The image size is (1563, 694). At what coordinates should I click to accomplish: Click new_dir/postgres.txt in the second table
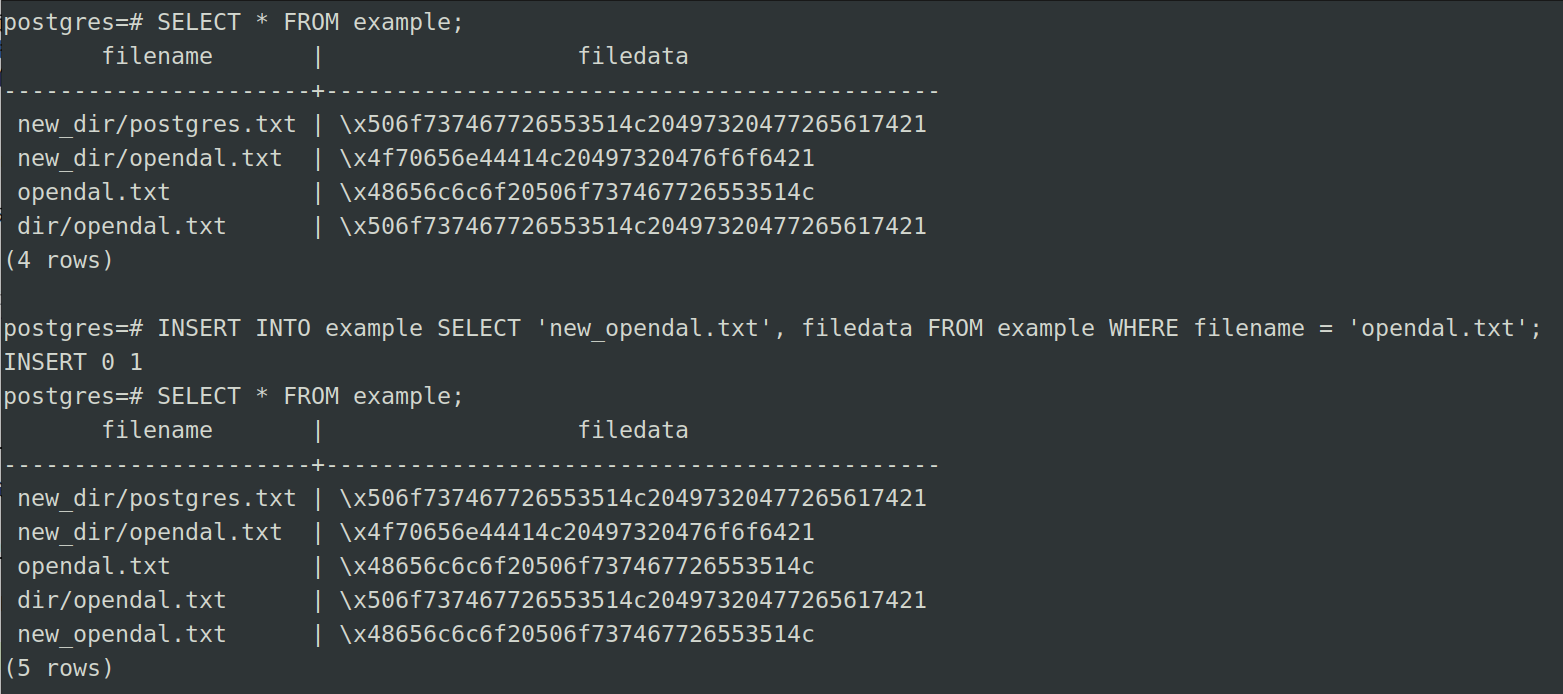pyautogui.click(x=157, y=498)
